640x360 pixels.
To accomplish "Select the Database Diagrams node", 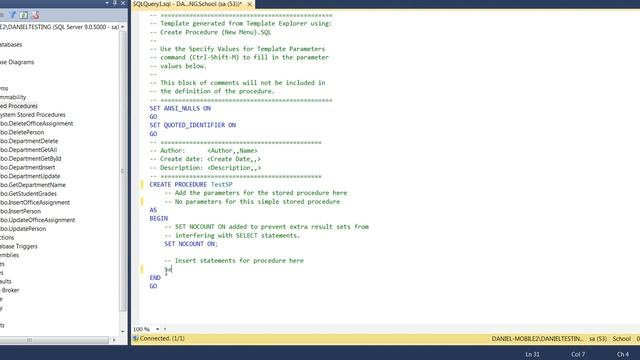I will point(17,62).
